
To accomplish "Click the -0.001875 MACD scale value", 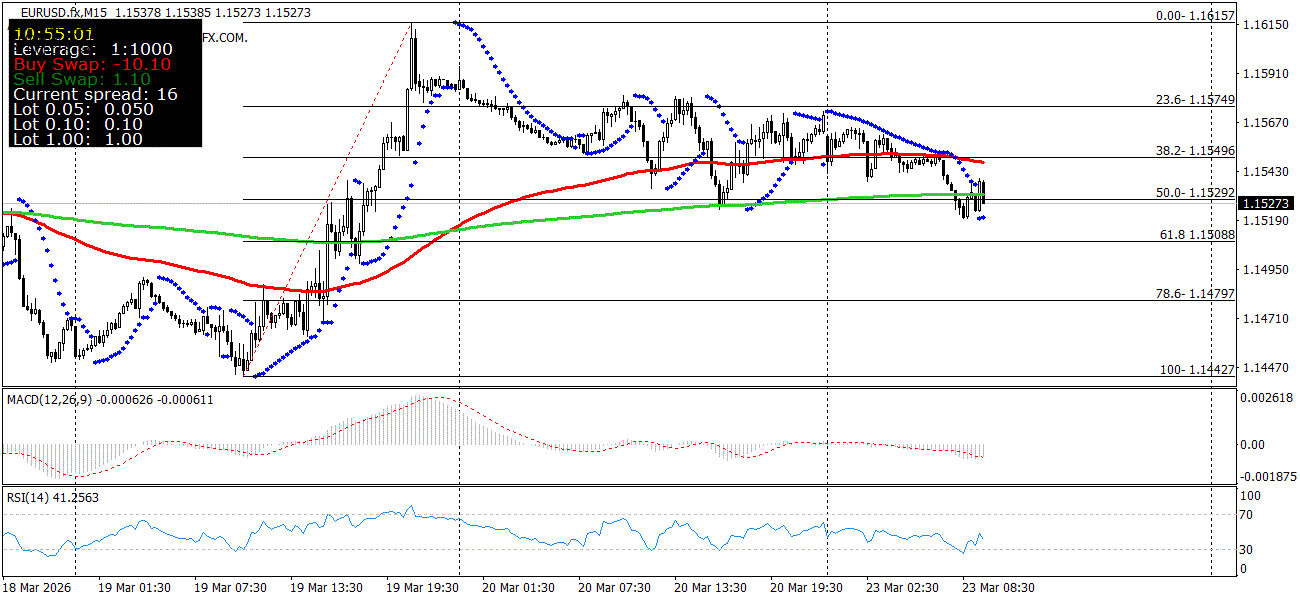I will point(1267,477).
